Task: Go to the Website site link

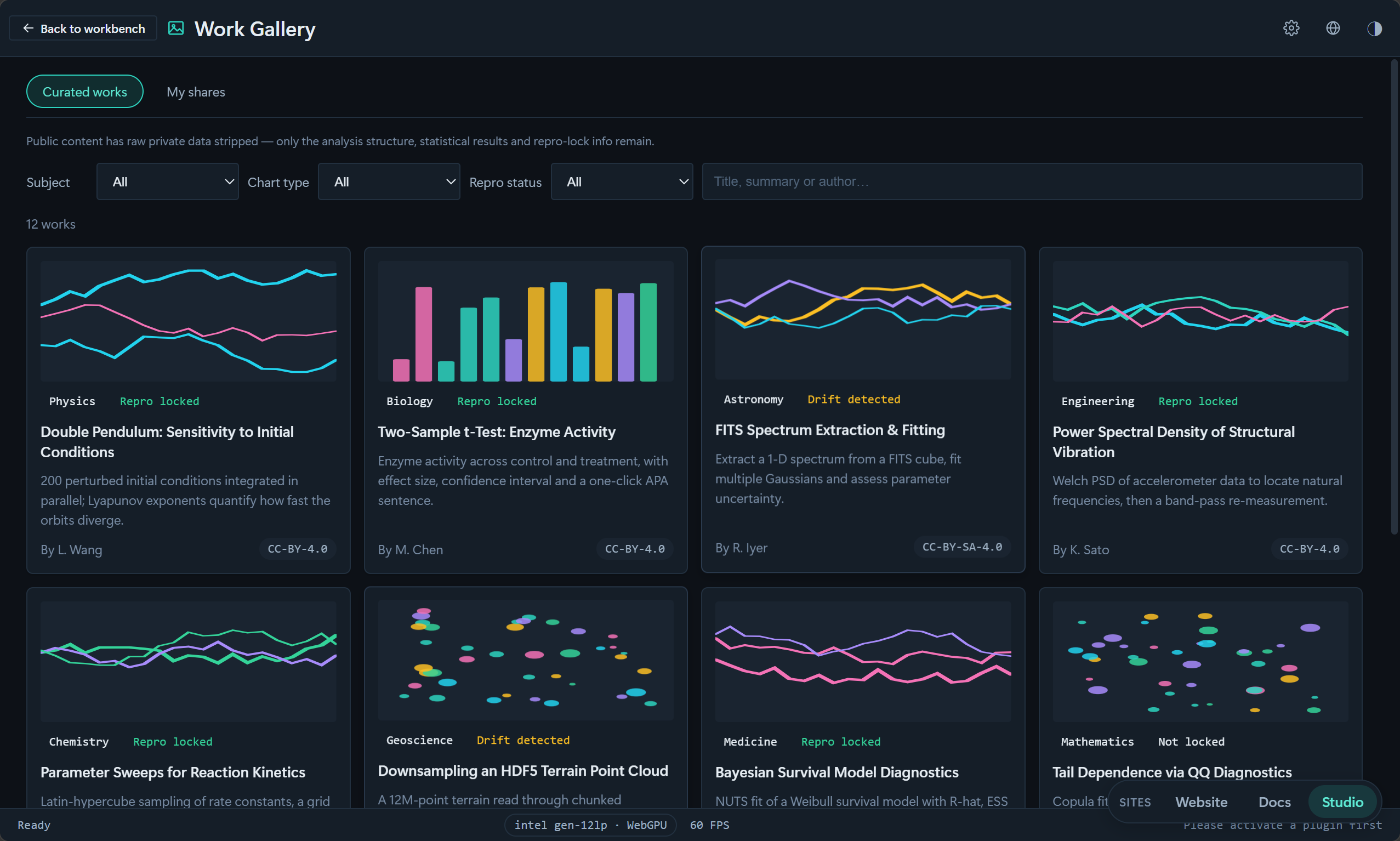Action: point(1201,802)
